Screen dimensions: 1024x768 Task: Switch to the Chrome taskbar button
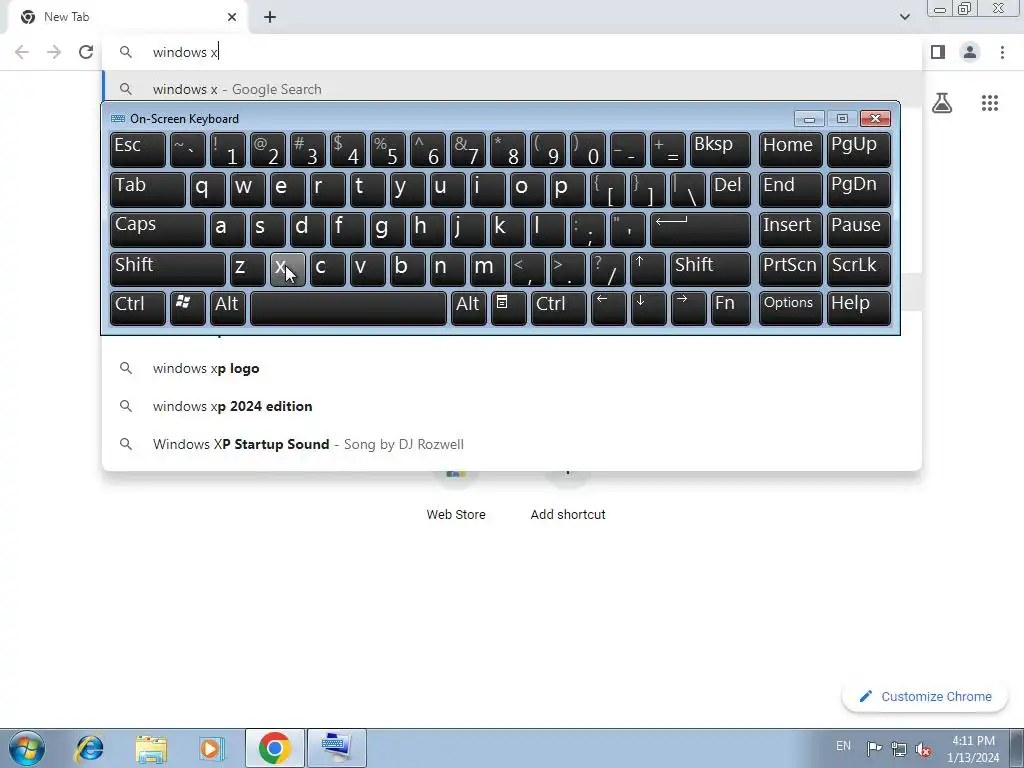(274, 748)
